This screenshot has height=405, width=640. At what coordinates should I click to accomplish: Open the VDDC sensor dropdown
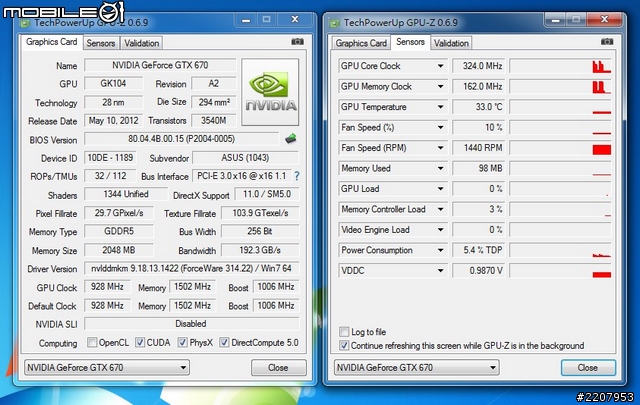tap(440, 270)
